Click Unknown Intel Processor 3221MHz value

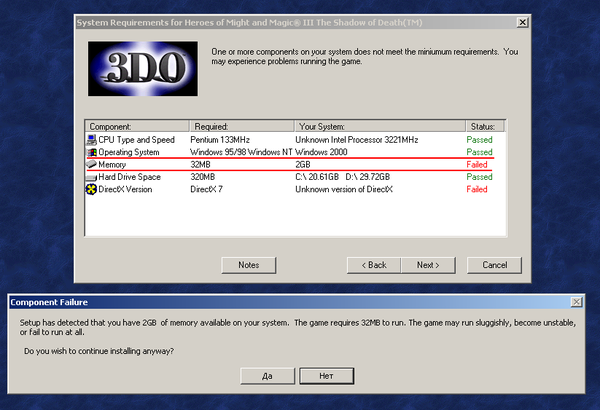(357, 140)
